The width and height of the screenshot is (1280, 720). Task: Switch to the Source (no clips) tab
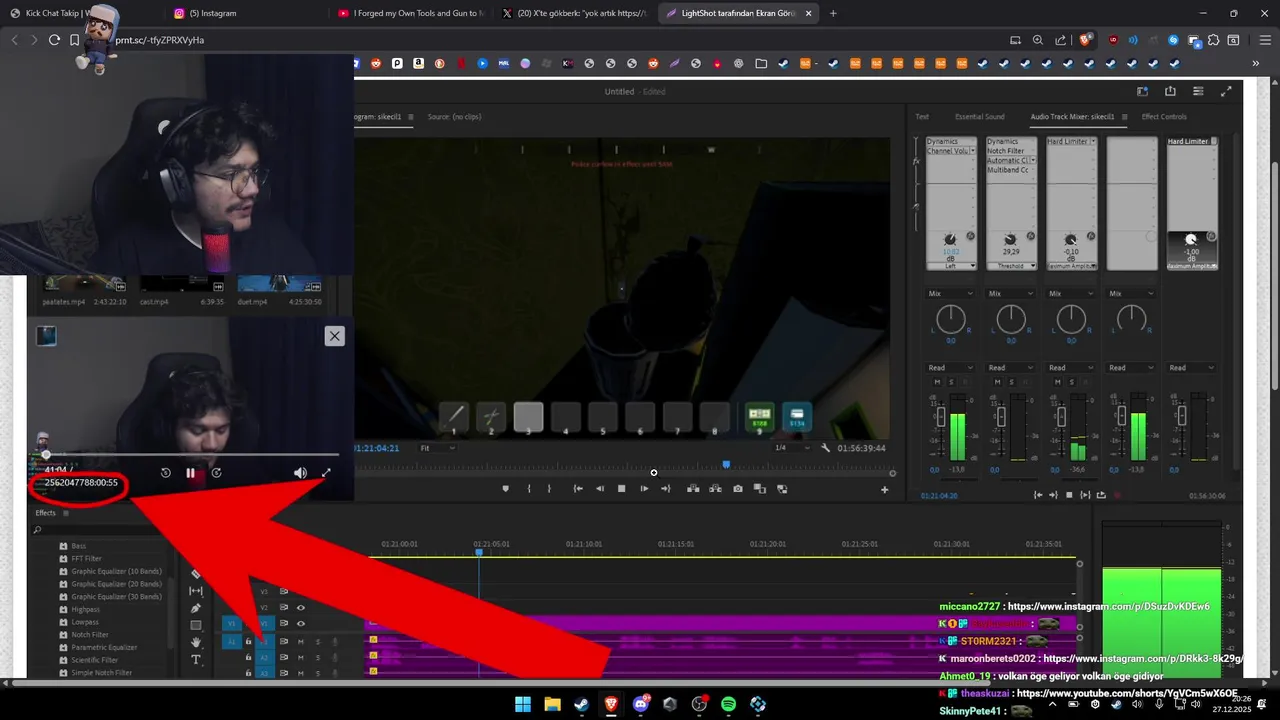pos(454,117)
